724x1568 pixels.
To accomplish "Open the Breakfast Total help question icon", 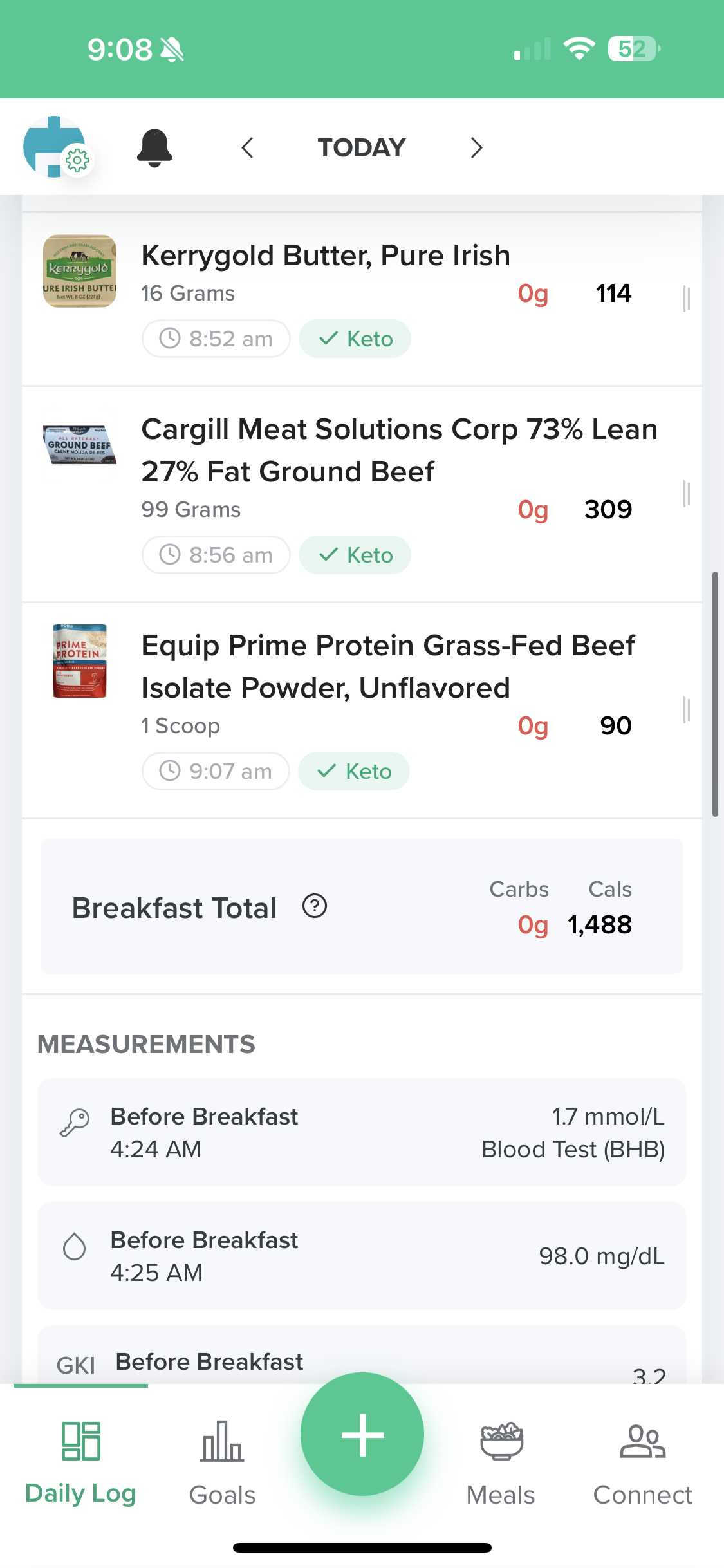I will (315, 906).
